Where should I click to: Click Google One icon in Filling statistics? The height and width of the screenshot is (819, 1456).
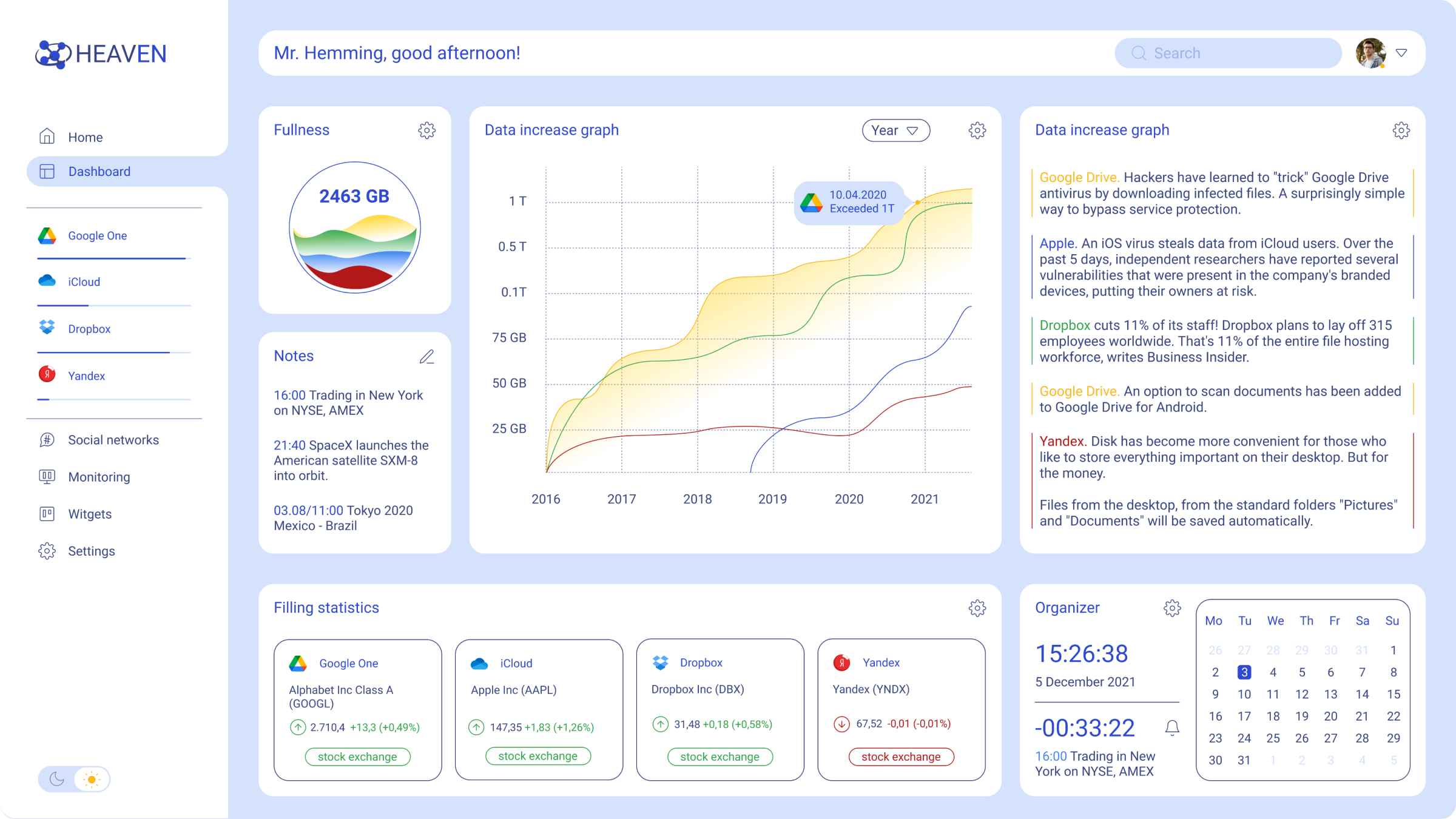pyautogui.click(x=298, y=663)
